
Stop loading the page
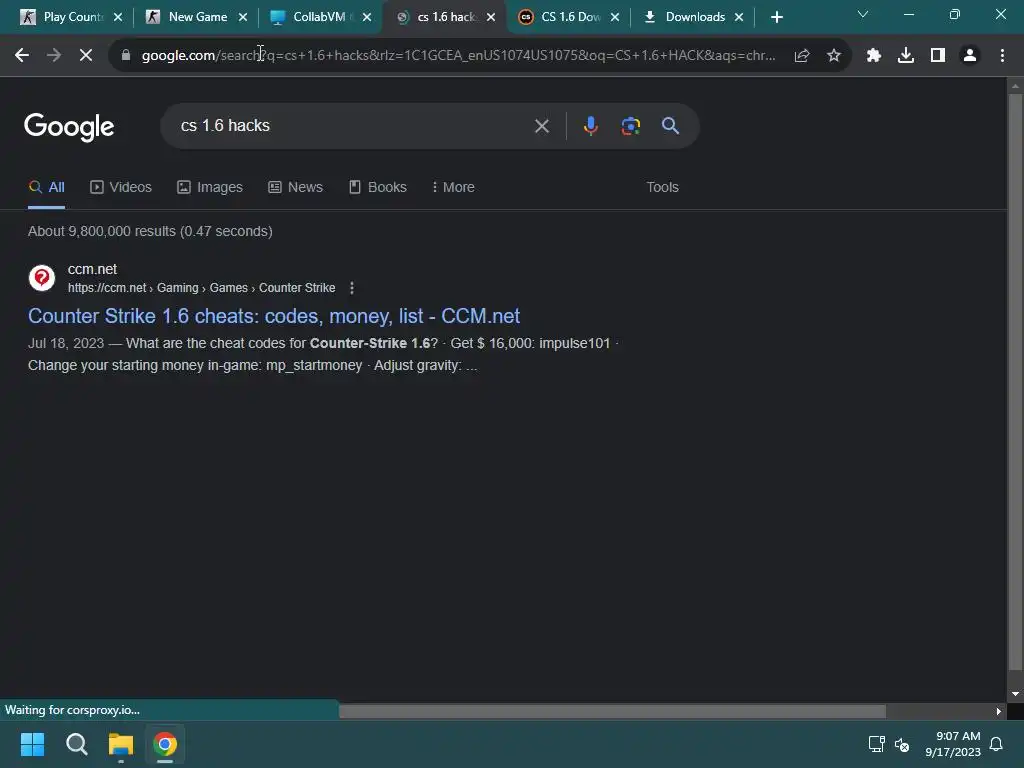pyautogui.click(x=86, y=56)
